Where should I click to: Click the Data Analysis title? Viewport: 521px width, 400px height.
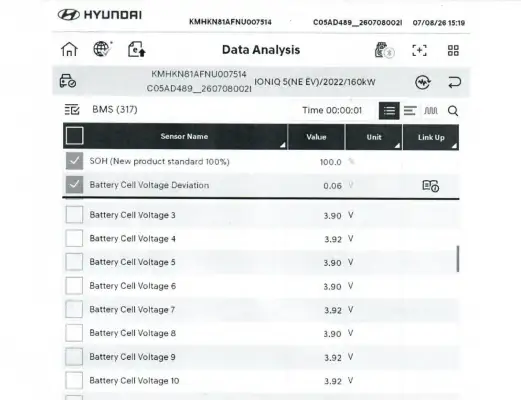(261, 50)
